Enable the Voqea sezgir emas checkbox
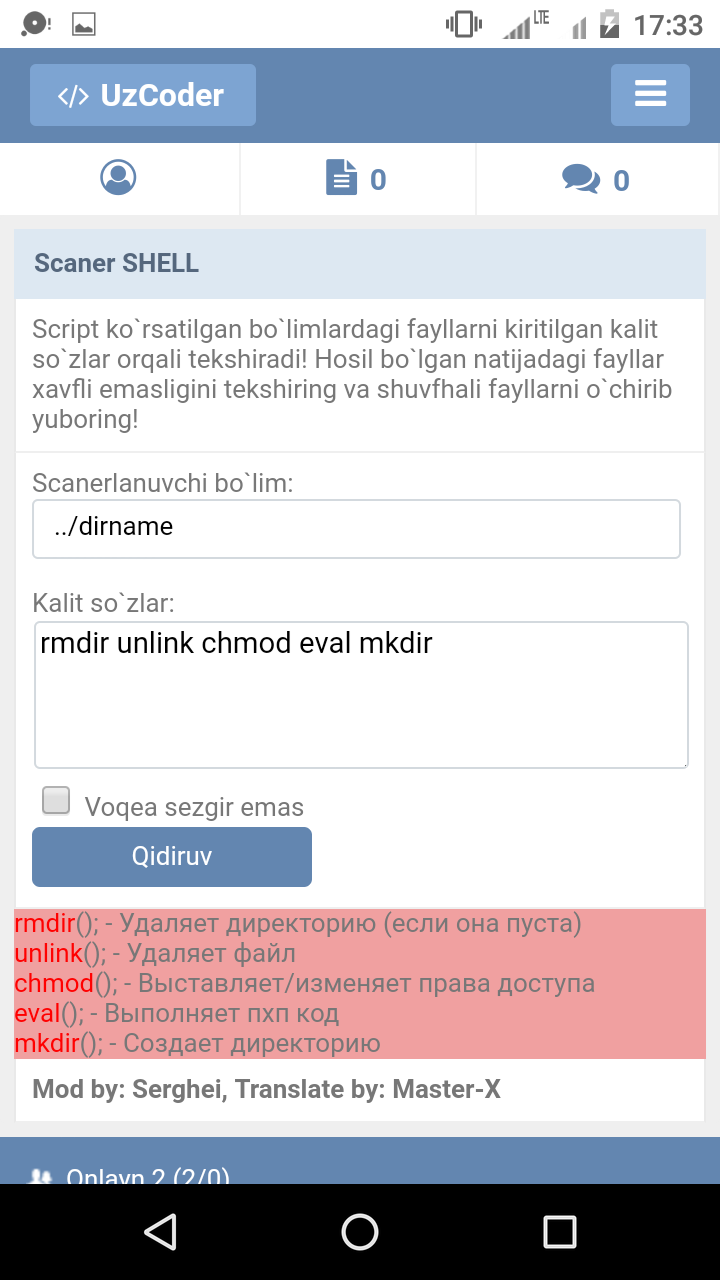The height and width of the screenshot is (1280, 720). (56, 801)
